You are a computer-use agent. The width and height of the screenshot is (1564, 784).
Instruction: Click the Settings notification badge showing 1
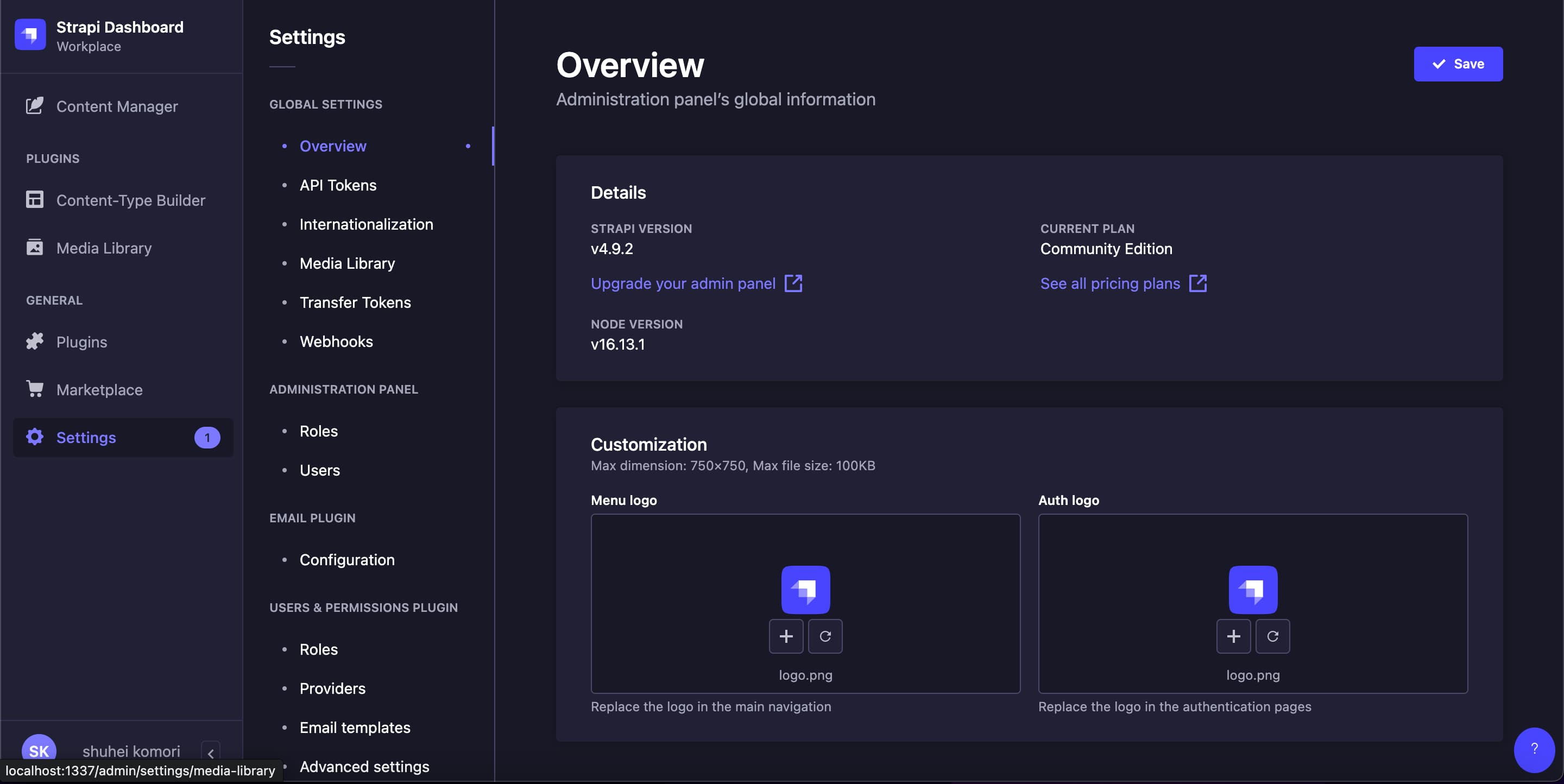(x=207, y=437)
